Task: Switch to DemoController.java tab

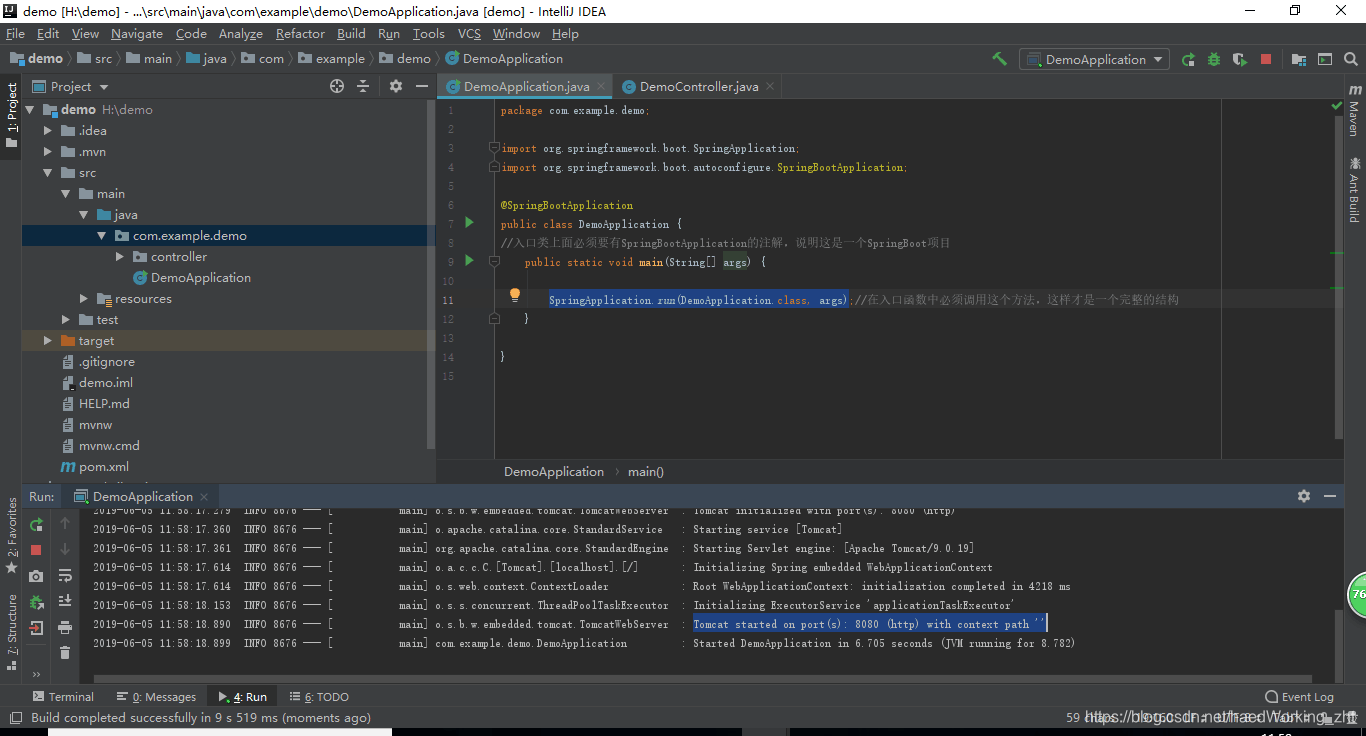Action: (x=698, y=86)
